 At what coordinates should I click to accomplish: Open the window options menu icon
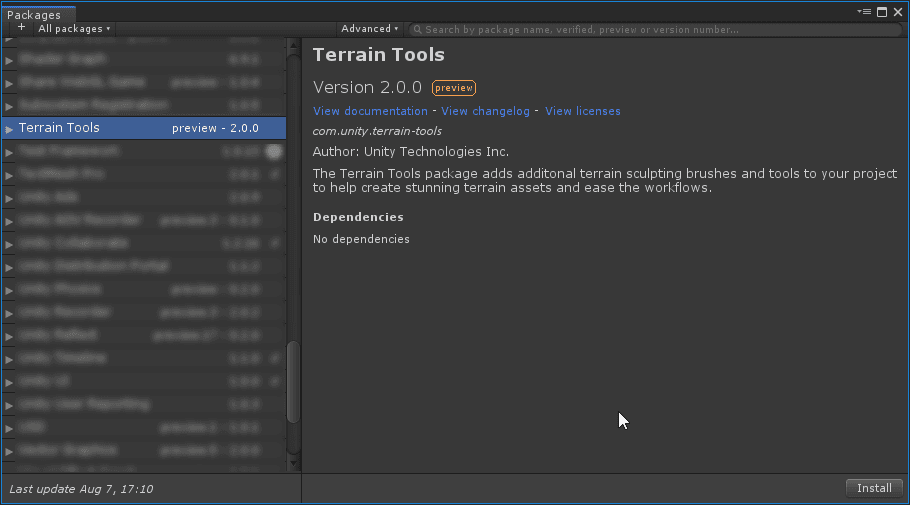(864, 12)
